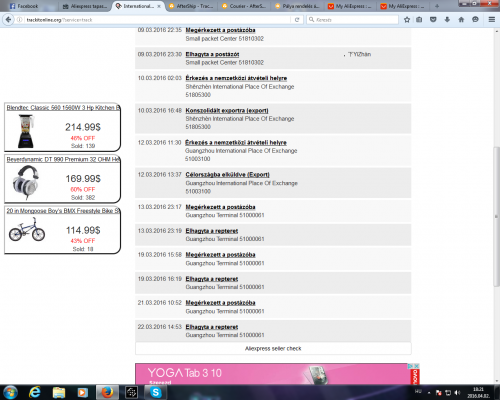
Task: Open the downloads arrow icon
Action: (x=447, y=20)
